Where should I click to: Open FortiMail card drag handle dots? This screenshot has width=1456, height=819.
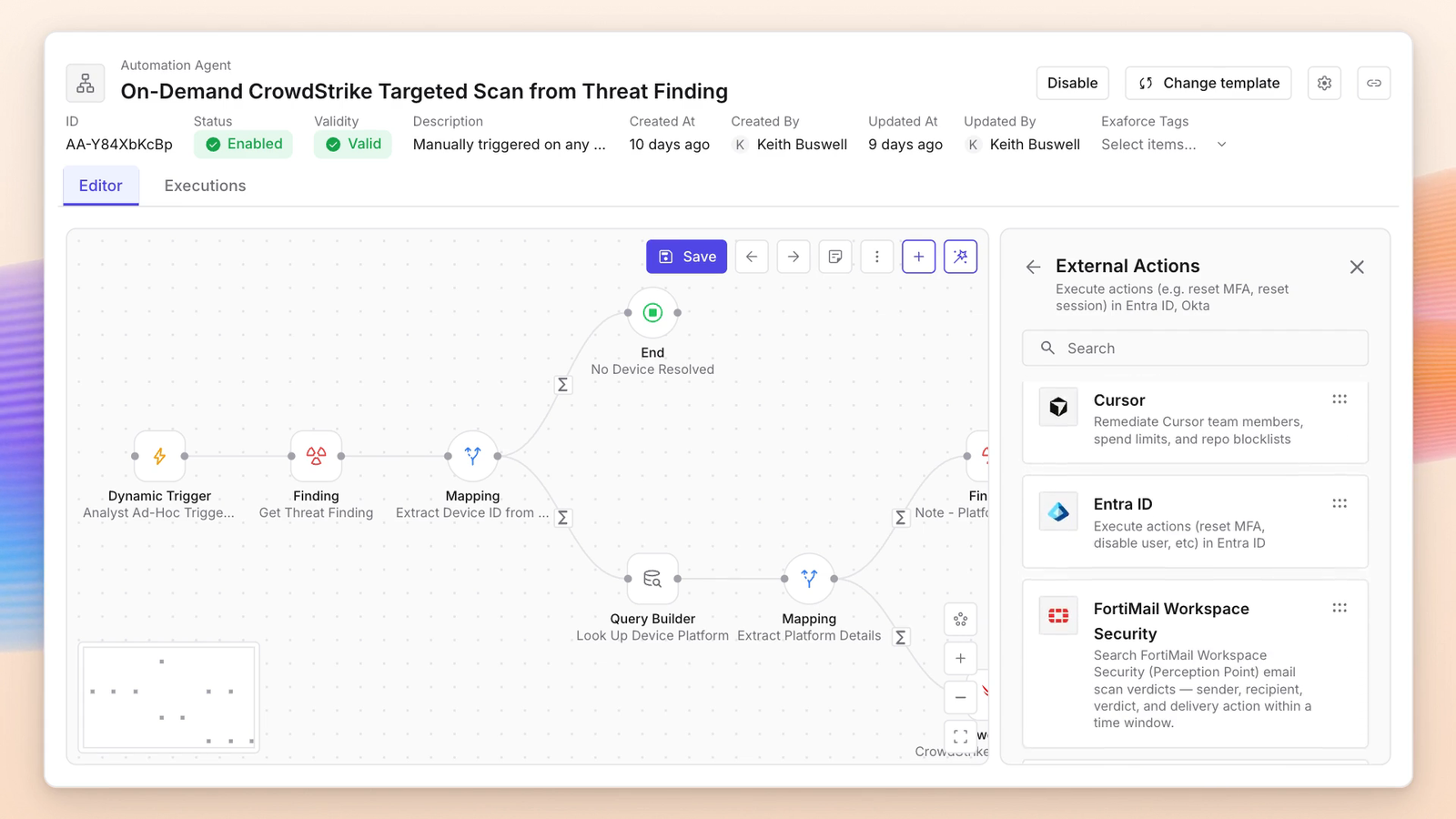(x=1340, y=608)
